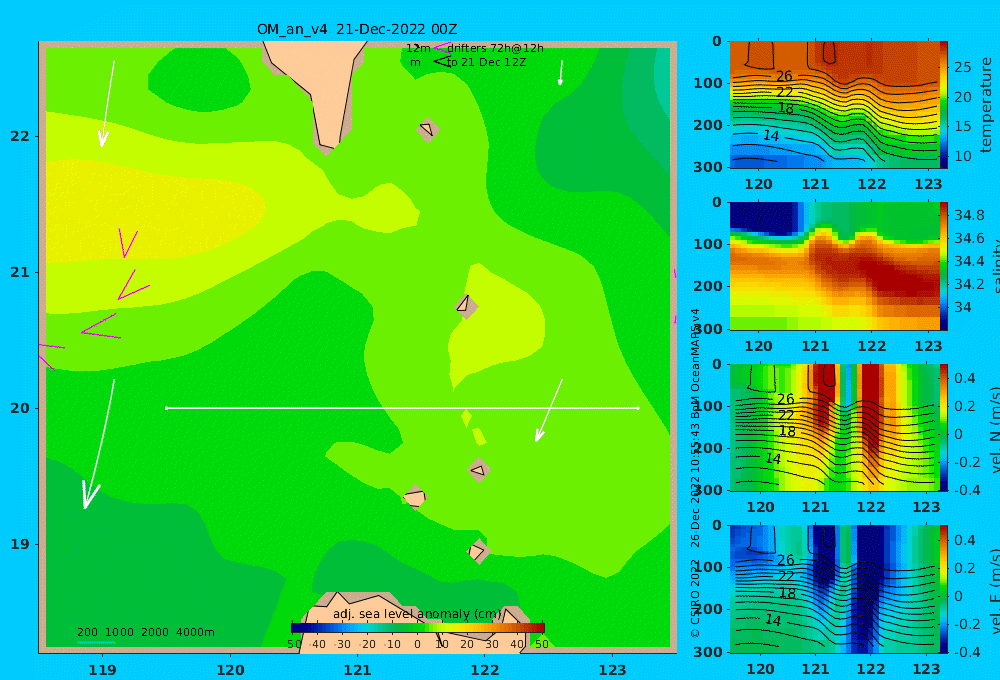The height and width of the screenshot is (680, 1000).
Task: Click the magenta drifter arrowhead in the legend
Action: (441, 48)
